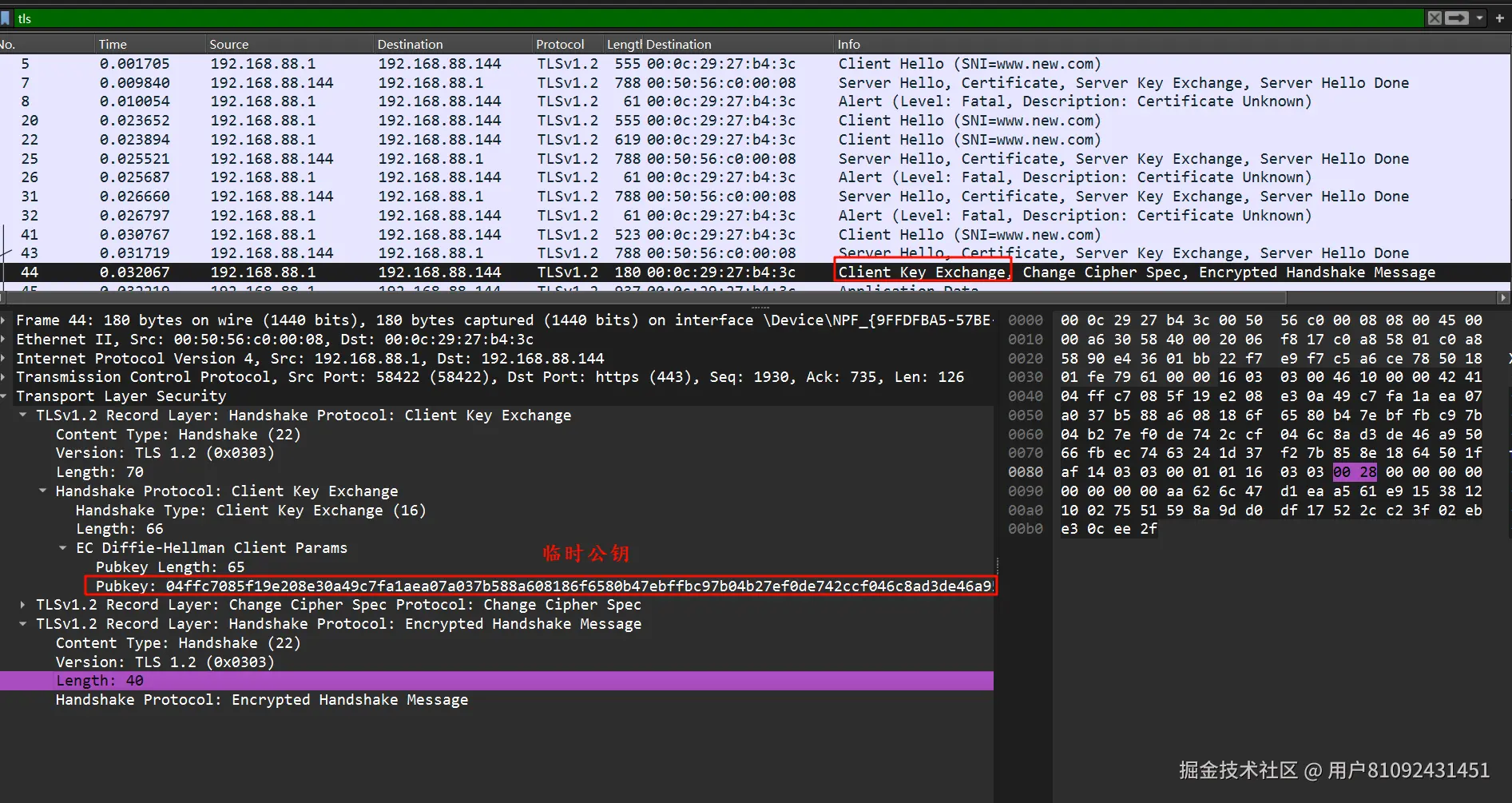Collapse the Client Key Exchange record layer
1512x803 pixels.
click(23, 415)
